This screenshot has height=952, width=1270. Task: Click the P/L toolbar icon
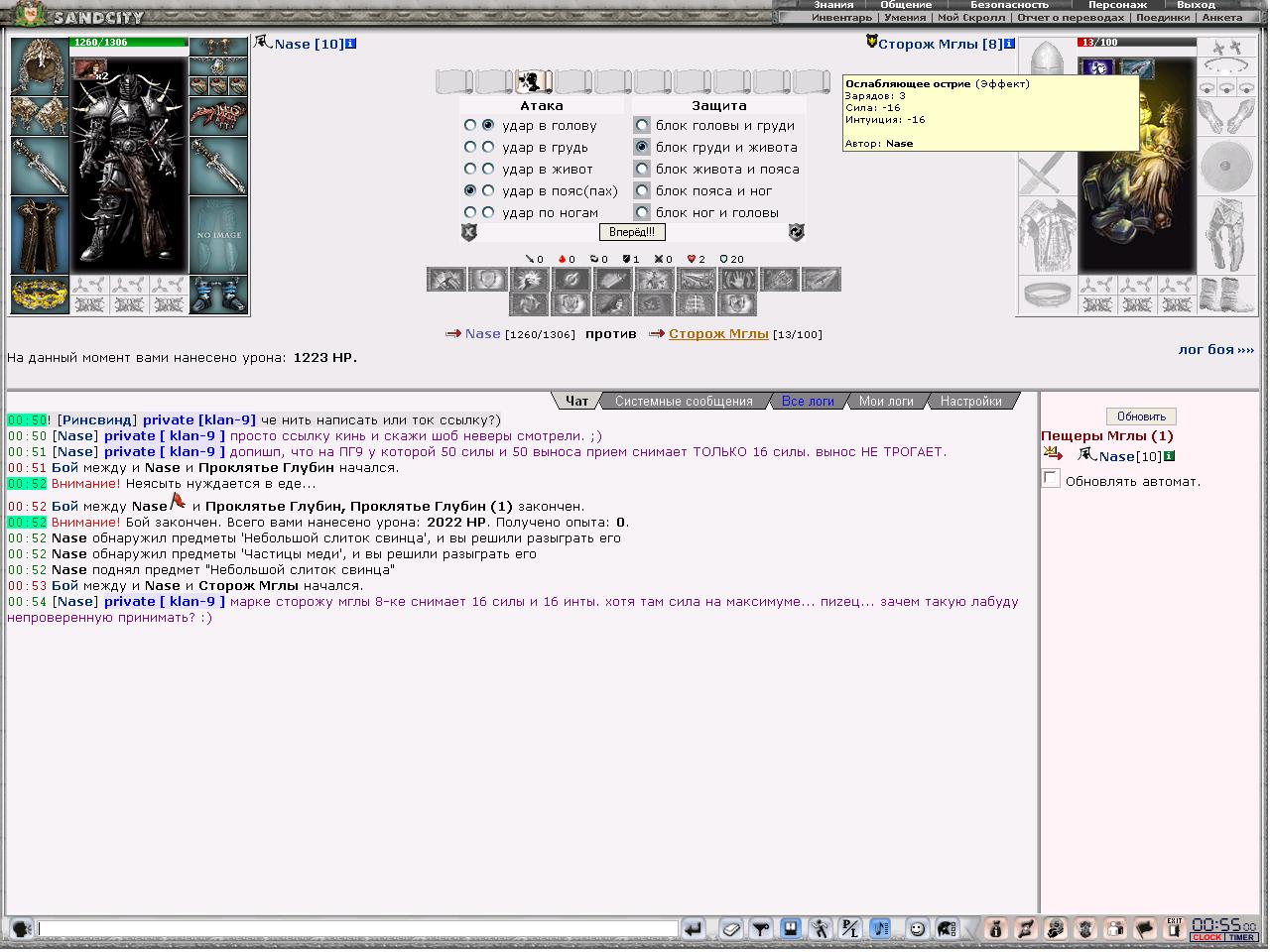(850, 929)
